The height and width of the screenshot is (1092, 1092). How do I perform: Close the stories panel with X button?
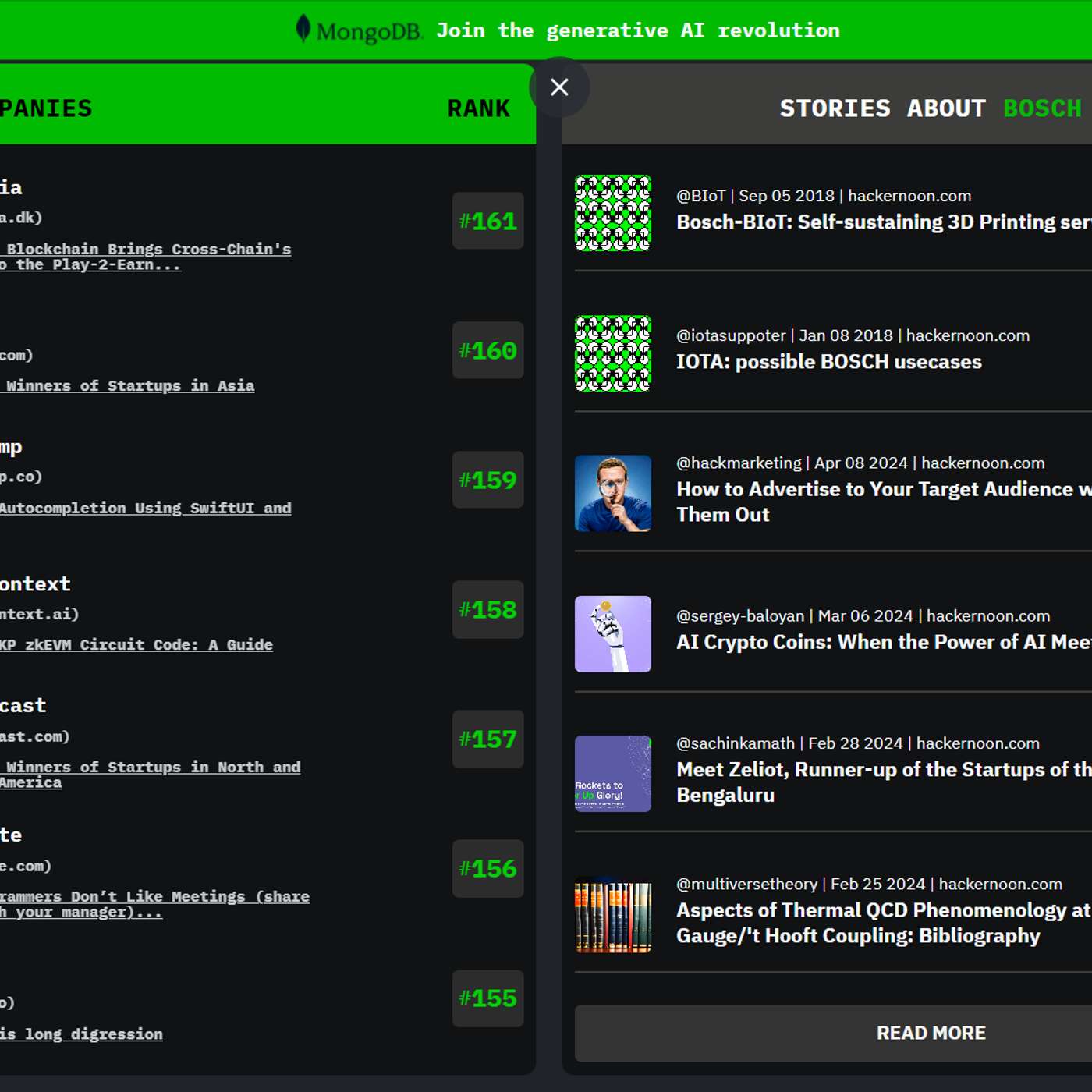[558, 87]
